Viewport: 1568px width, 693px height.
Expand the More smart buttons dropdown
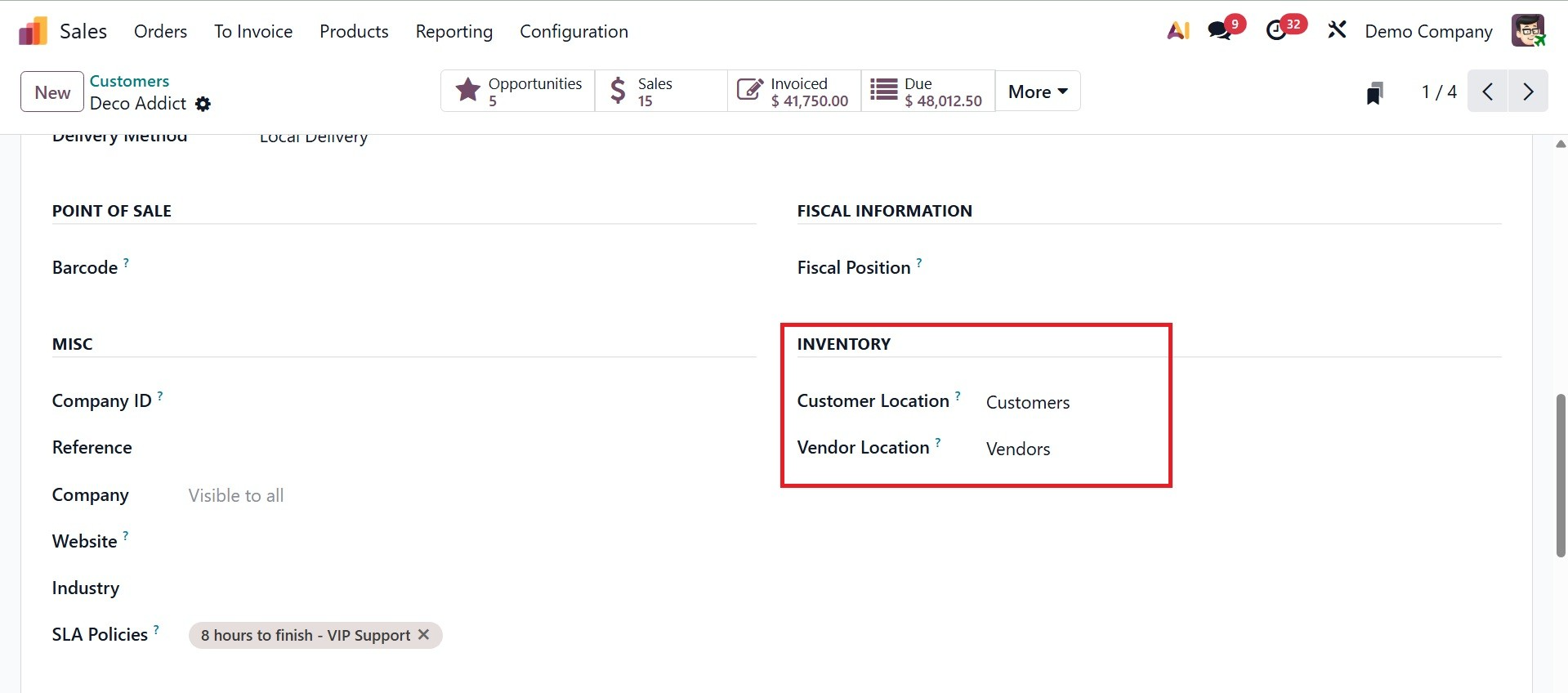[x=1038, y=92]
